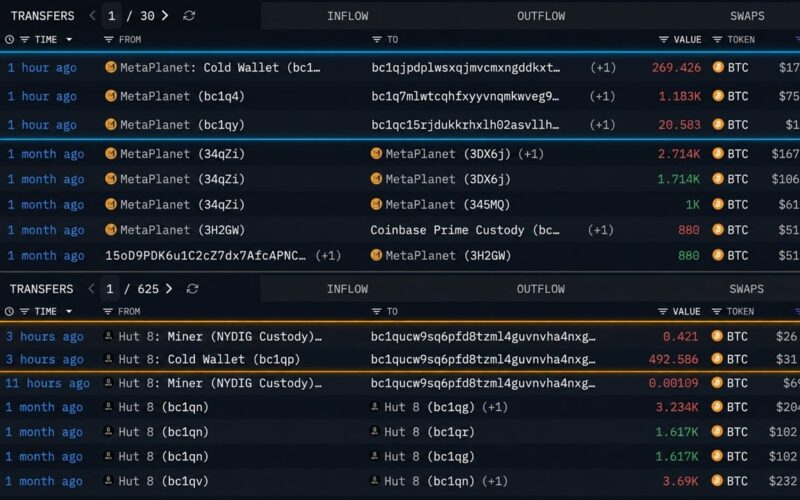Viewport: 800px width, 500px height.
Task: Open MetaPlanet (3H2GW) sender link
Action: point(182,230)
